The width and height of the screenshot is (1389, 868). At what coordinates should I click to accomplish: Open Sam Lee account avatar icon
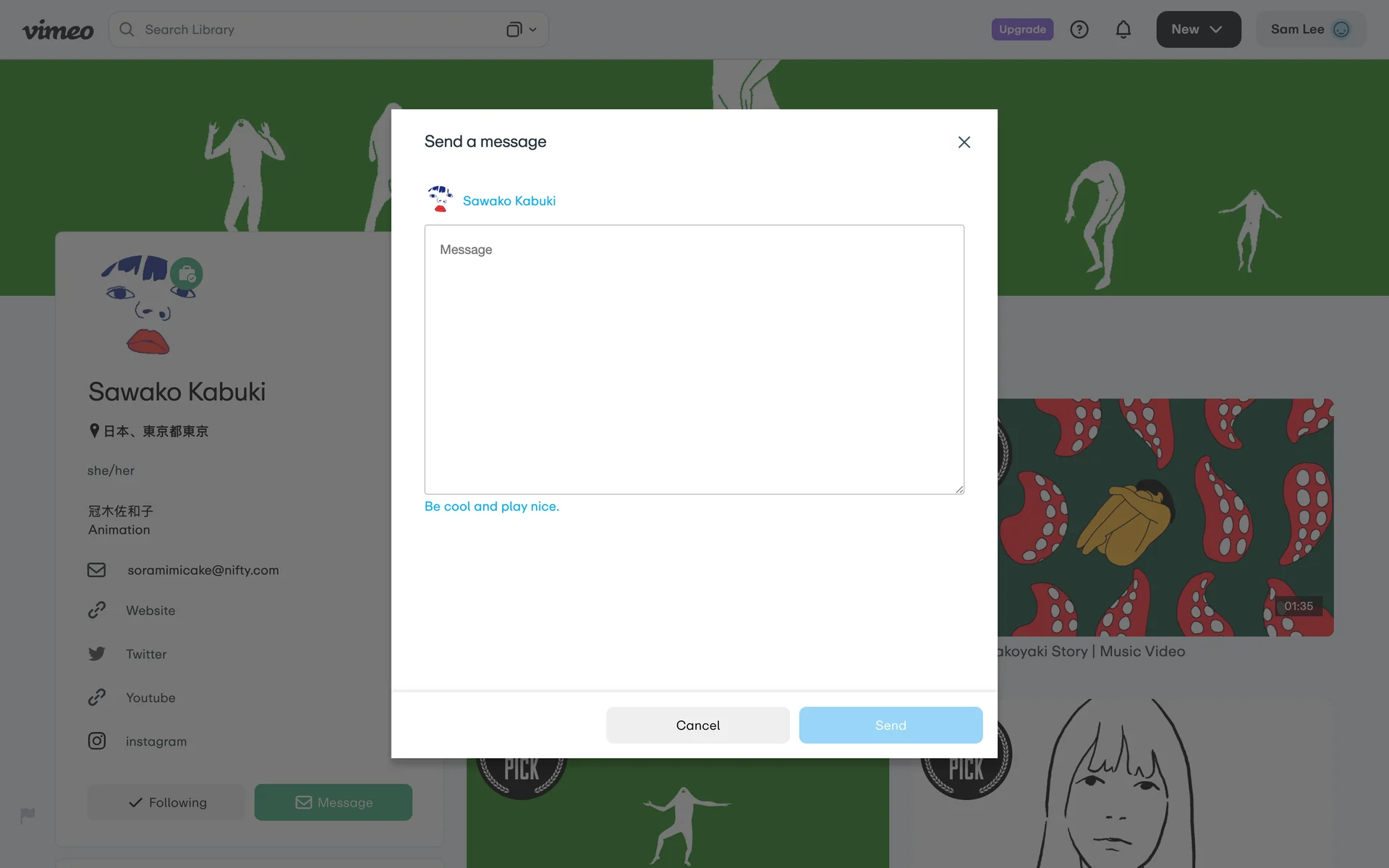[1341, 30]
